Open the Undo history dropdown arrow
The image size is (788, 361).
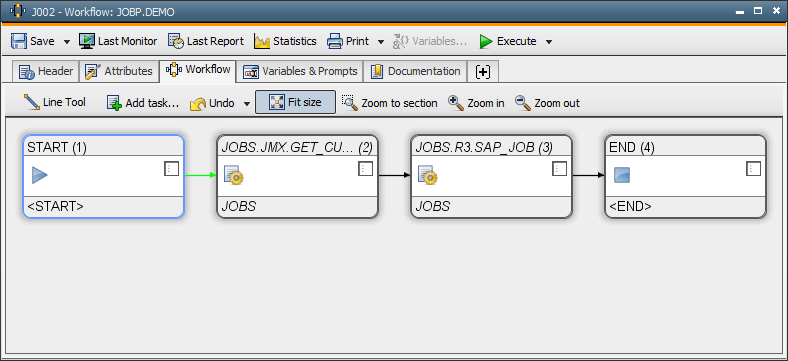point(246,104)
